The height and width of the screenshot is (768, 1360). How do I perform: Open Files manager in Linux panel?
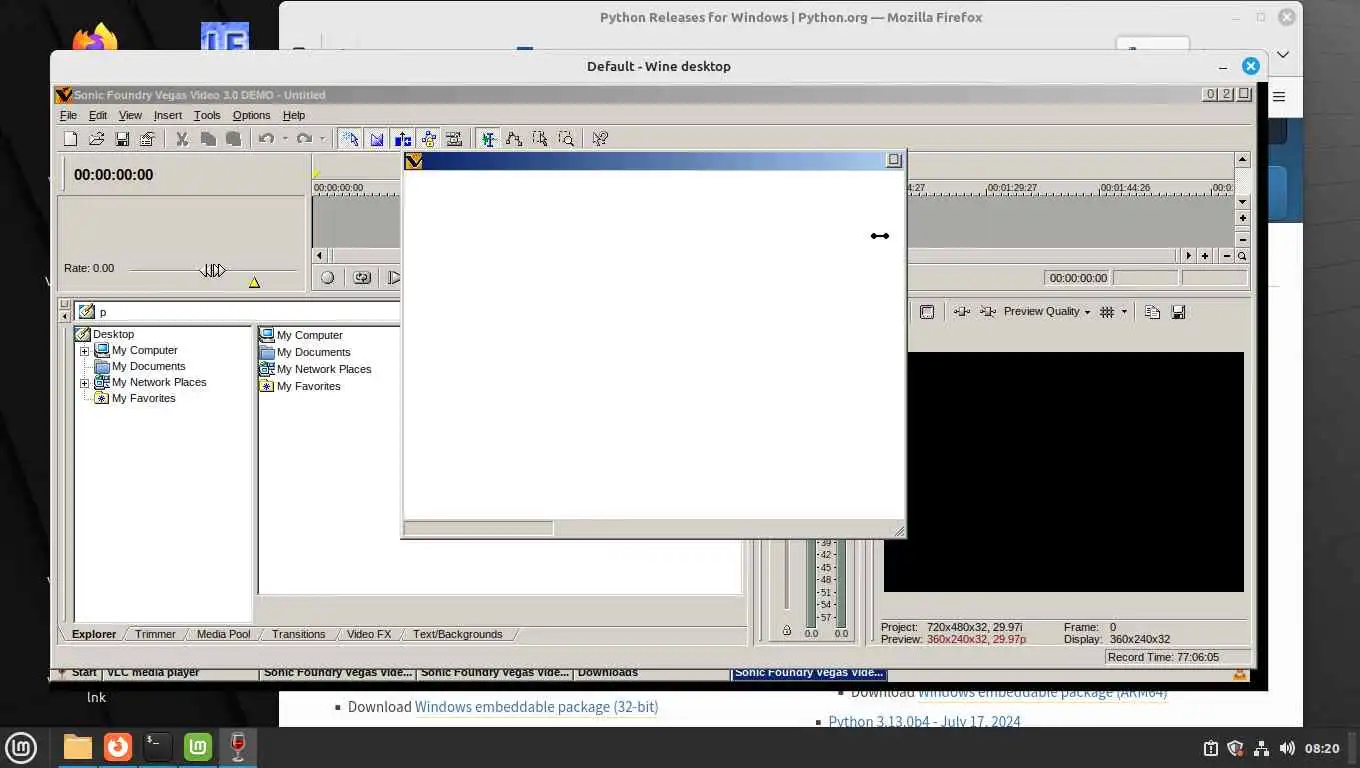click(77, 747)
